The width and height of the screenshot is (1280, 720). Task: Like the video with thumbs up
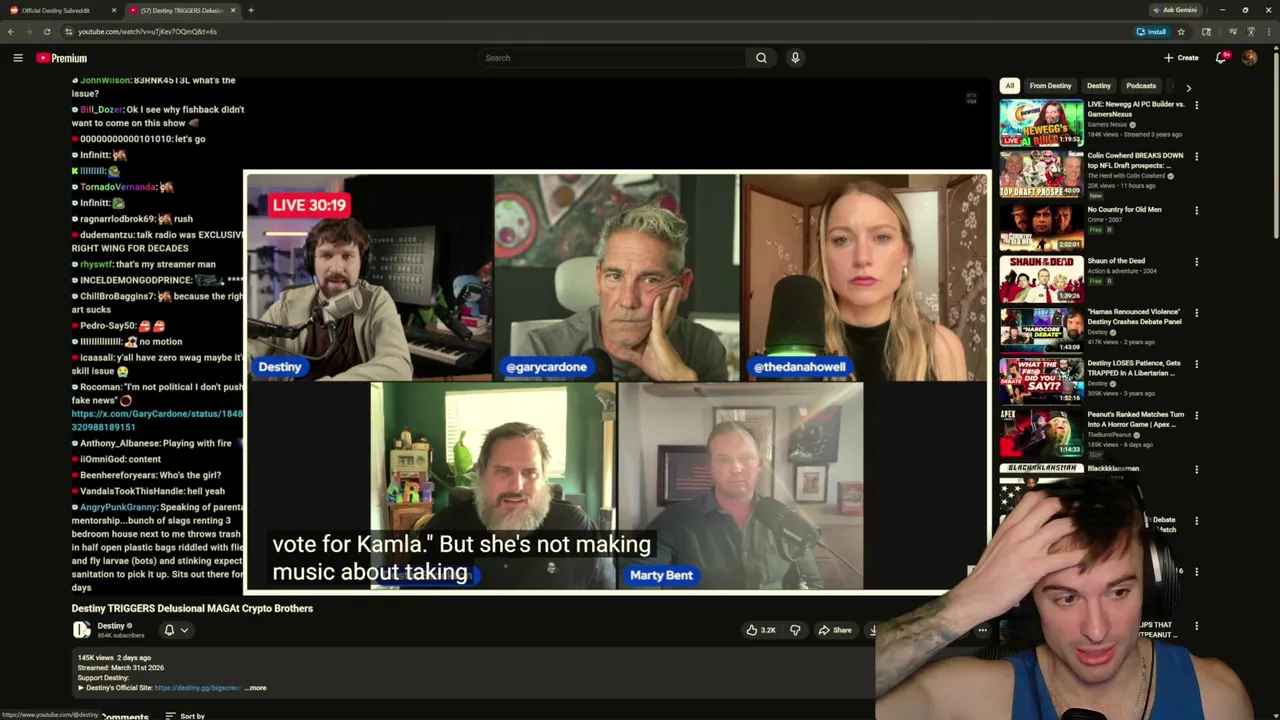(760, 630)
